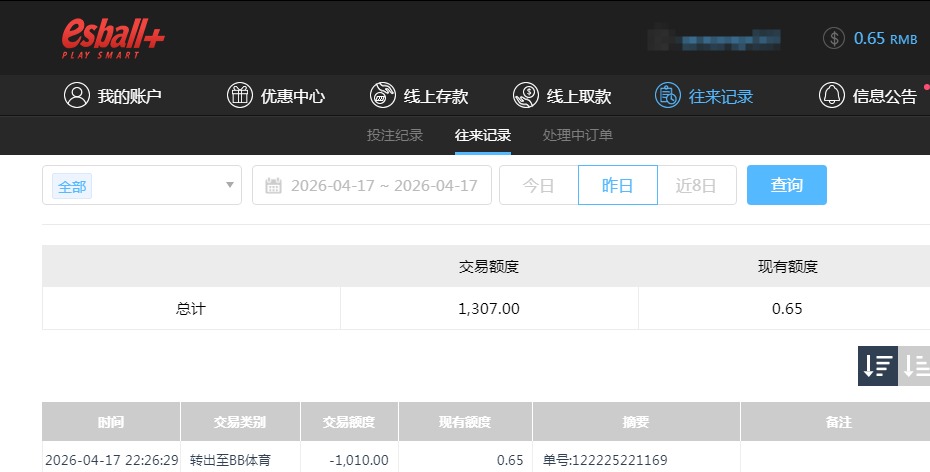
Task: Expand dropdown arrow next to 全部
Action: click(230, 185)
